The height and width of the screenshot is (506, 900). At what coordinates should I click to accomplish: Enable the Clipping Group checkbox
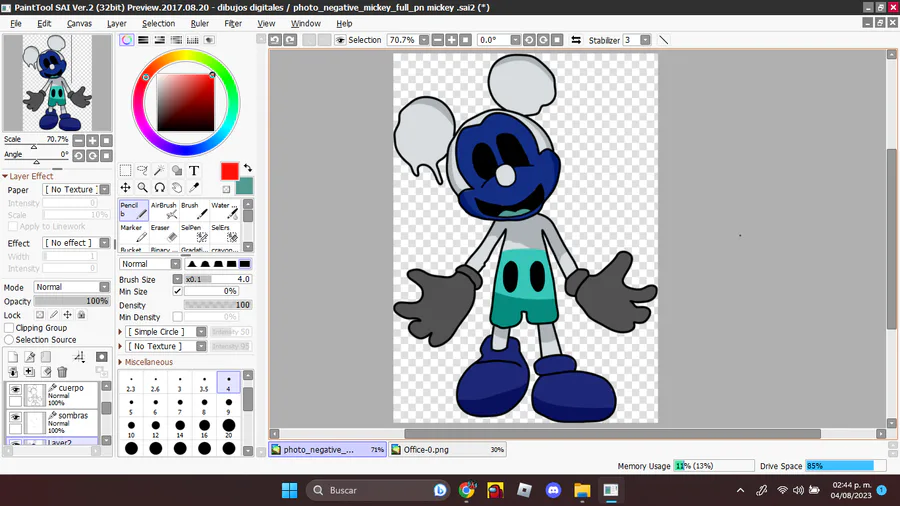click(9, 328)
